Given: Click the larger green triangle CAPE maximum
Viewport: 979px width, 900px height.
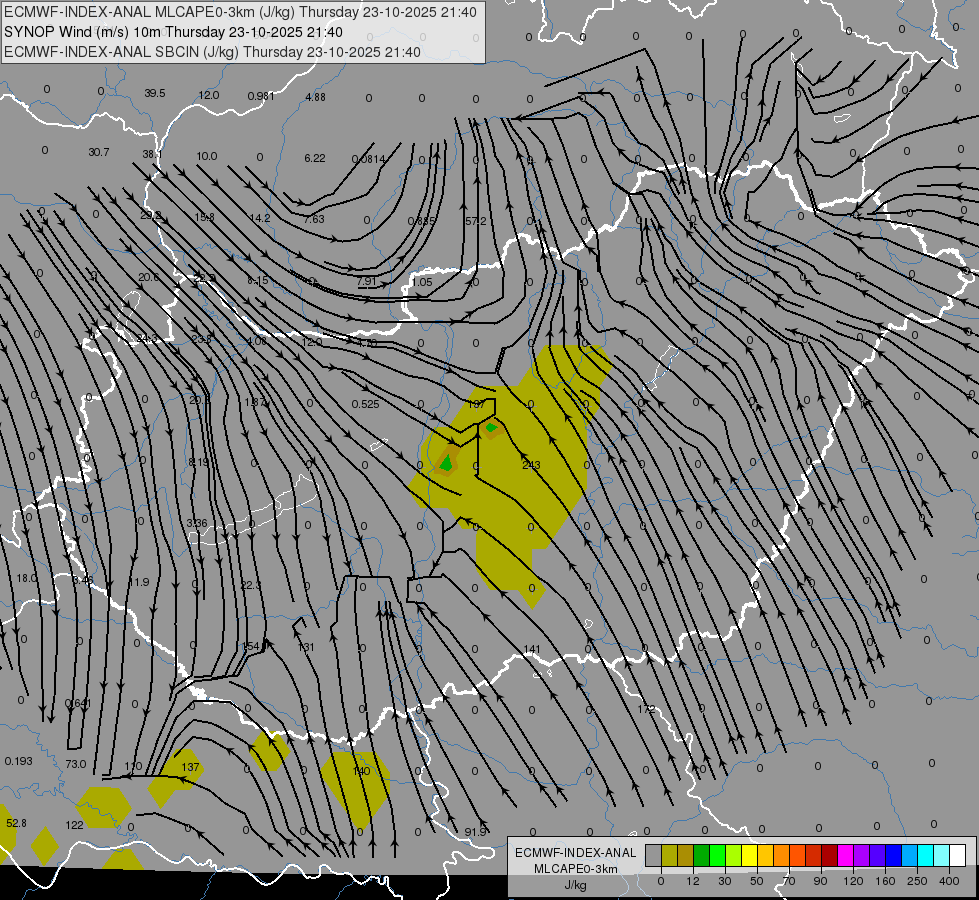Looking at the screenshot, I should pos(446,463).
